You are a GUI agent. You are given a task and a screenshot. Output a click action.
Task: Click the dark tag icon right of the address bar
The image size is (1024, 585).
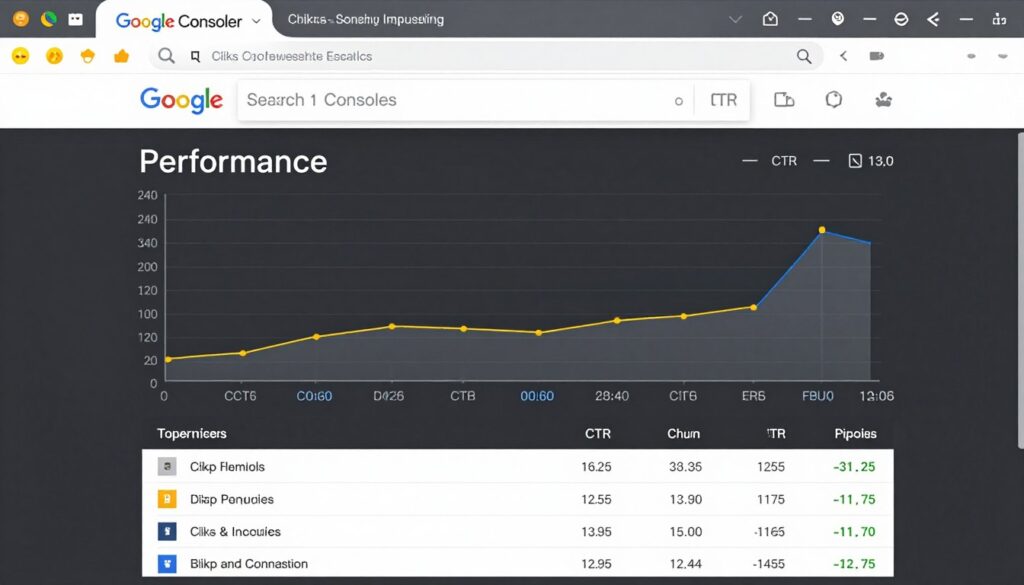click(x=876, y=56)
